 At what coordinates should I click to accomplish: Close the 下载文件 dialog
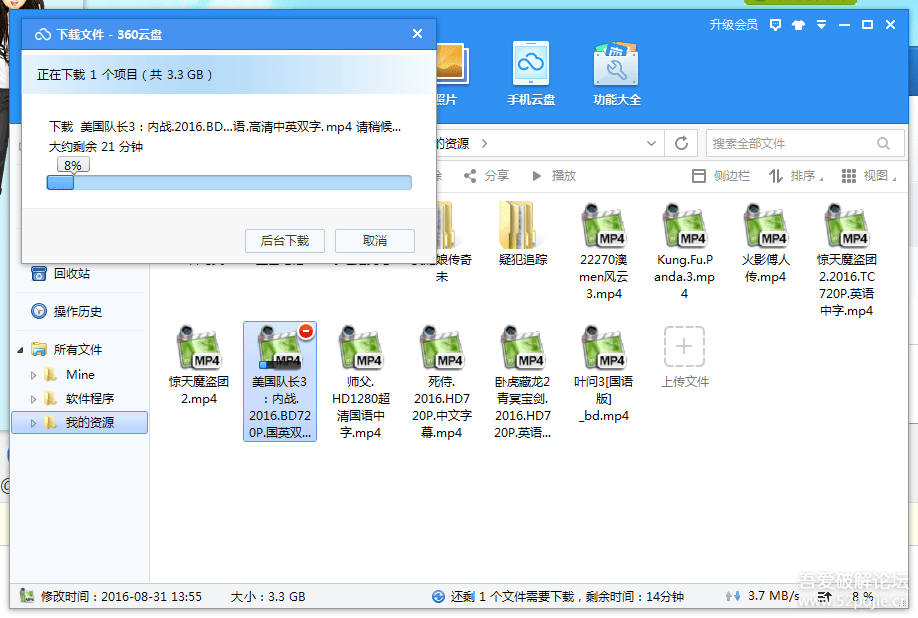(x=417, y=34)
